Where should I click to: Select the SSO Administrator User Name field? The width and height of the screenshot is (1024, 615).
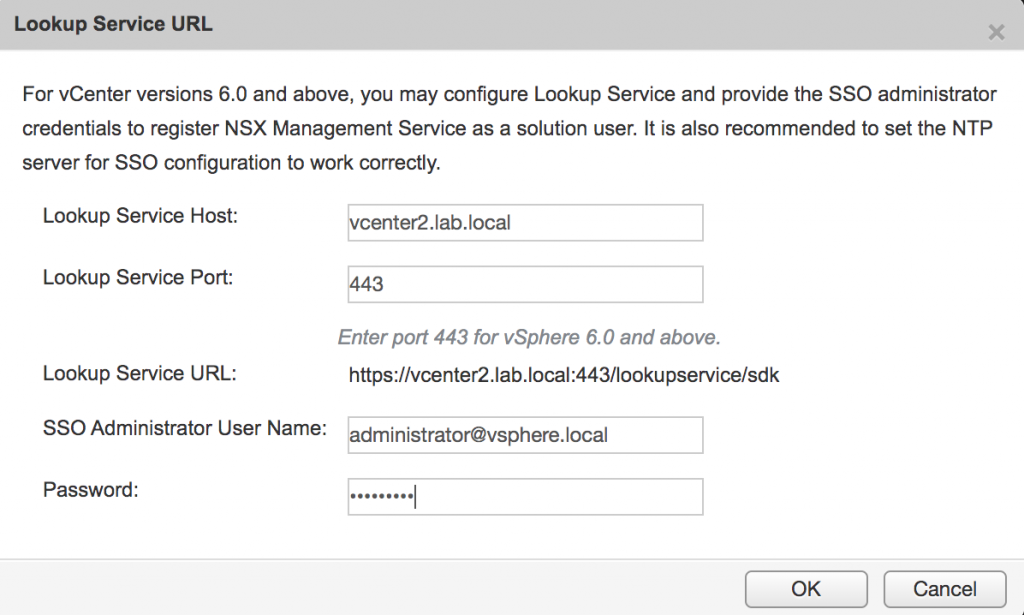525,435
